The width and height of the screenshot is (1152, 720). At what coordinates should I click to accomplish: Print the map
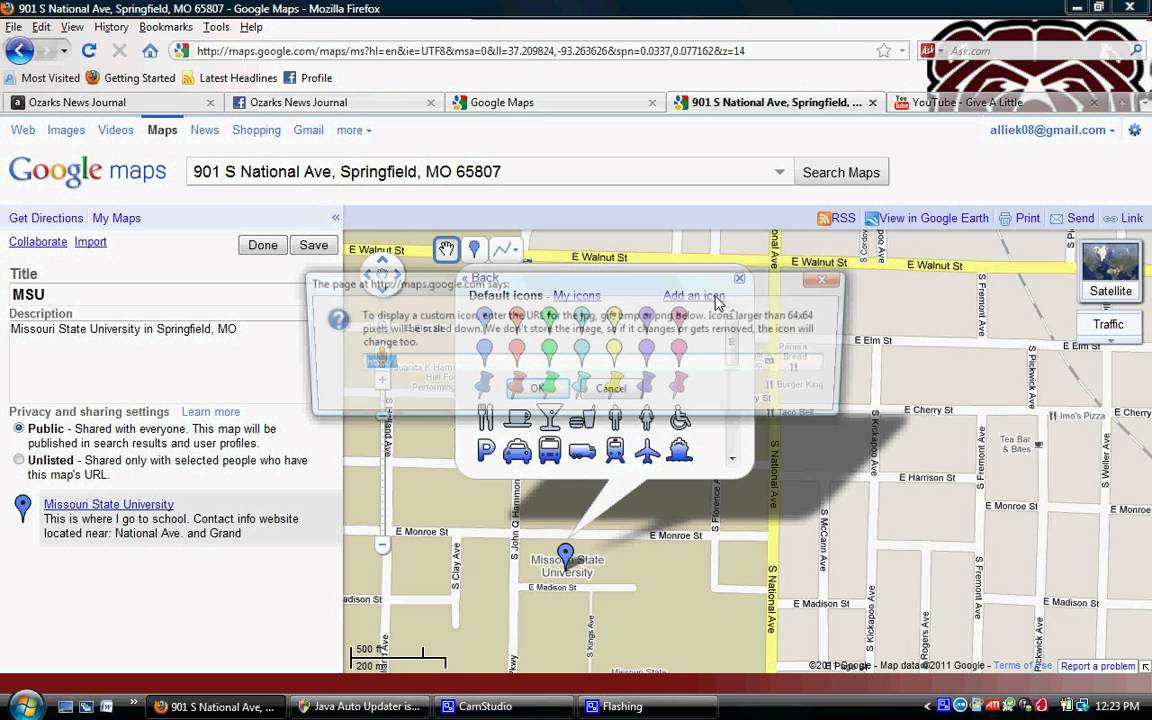1020,218
